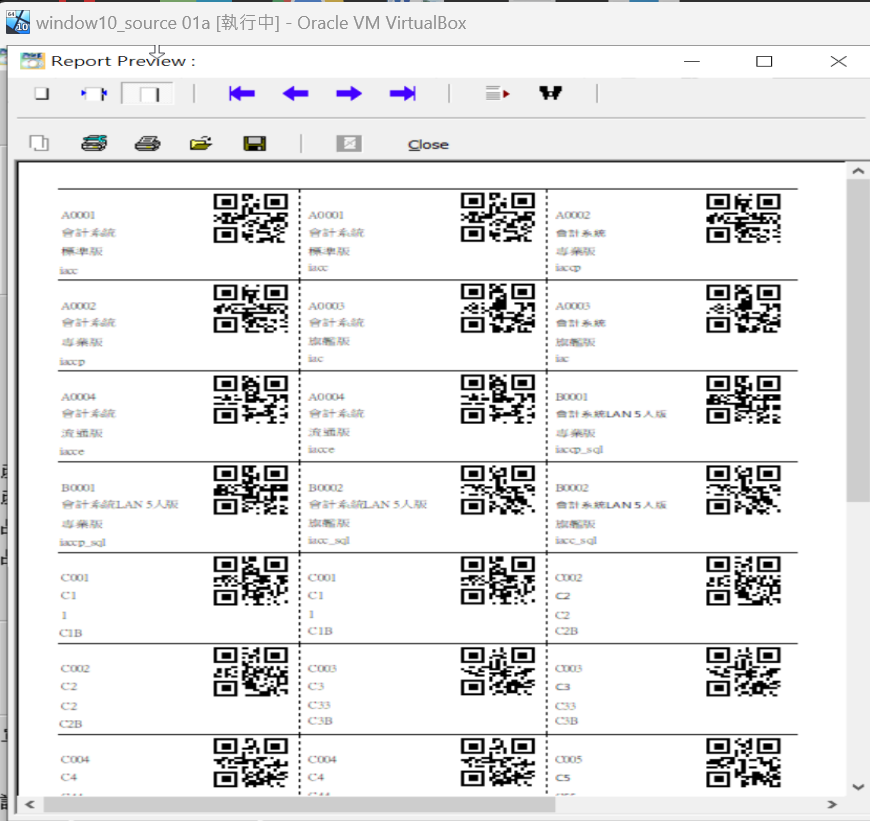Close the report preview using the Close button
870x821 pixels.
coord(428,145)
